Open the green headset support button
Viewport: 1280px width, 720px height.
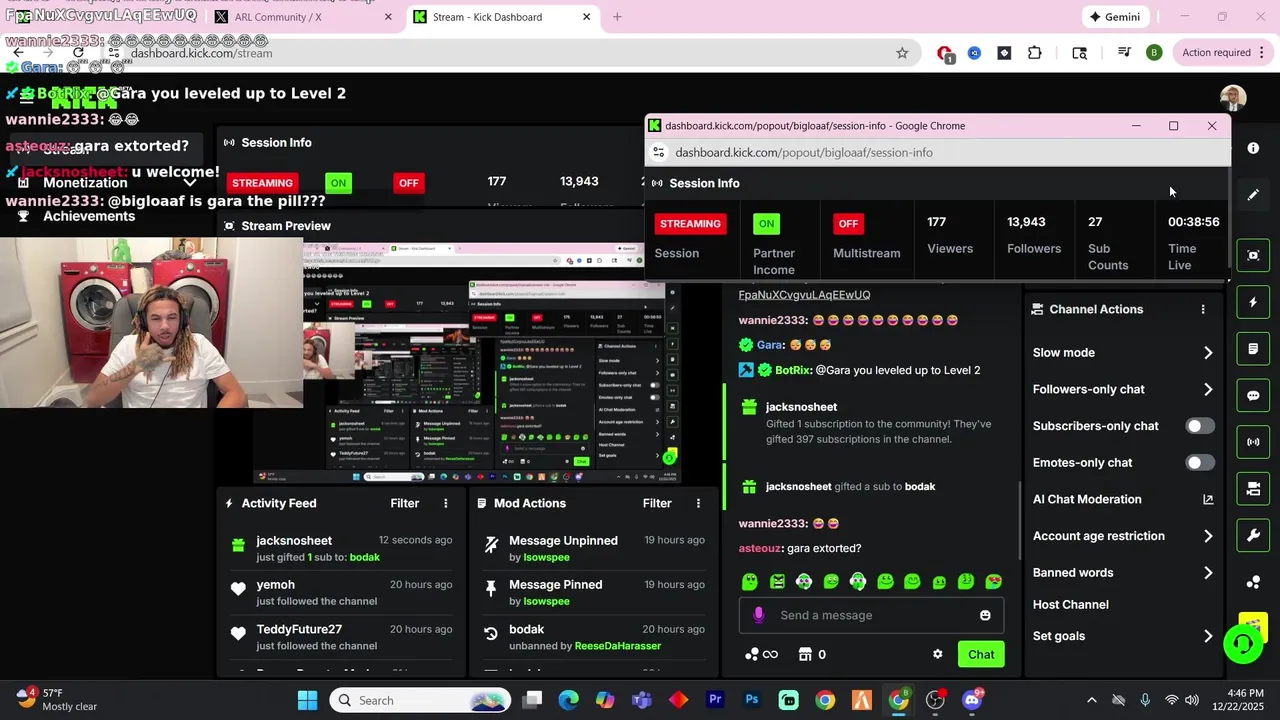pyautogui.click(x=1243, y=644)
